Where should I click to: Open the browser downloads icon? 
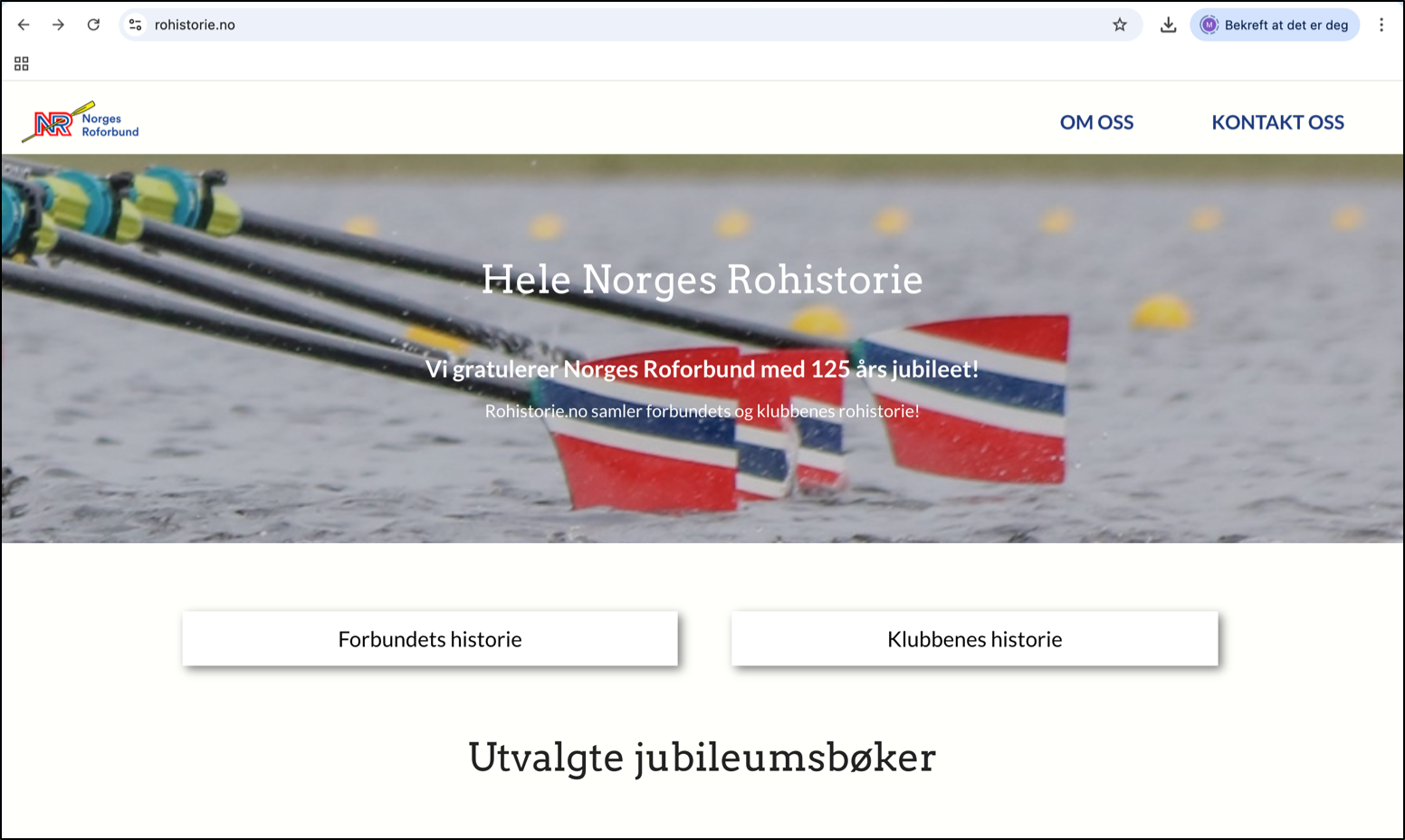pos(1168,25)
